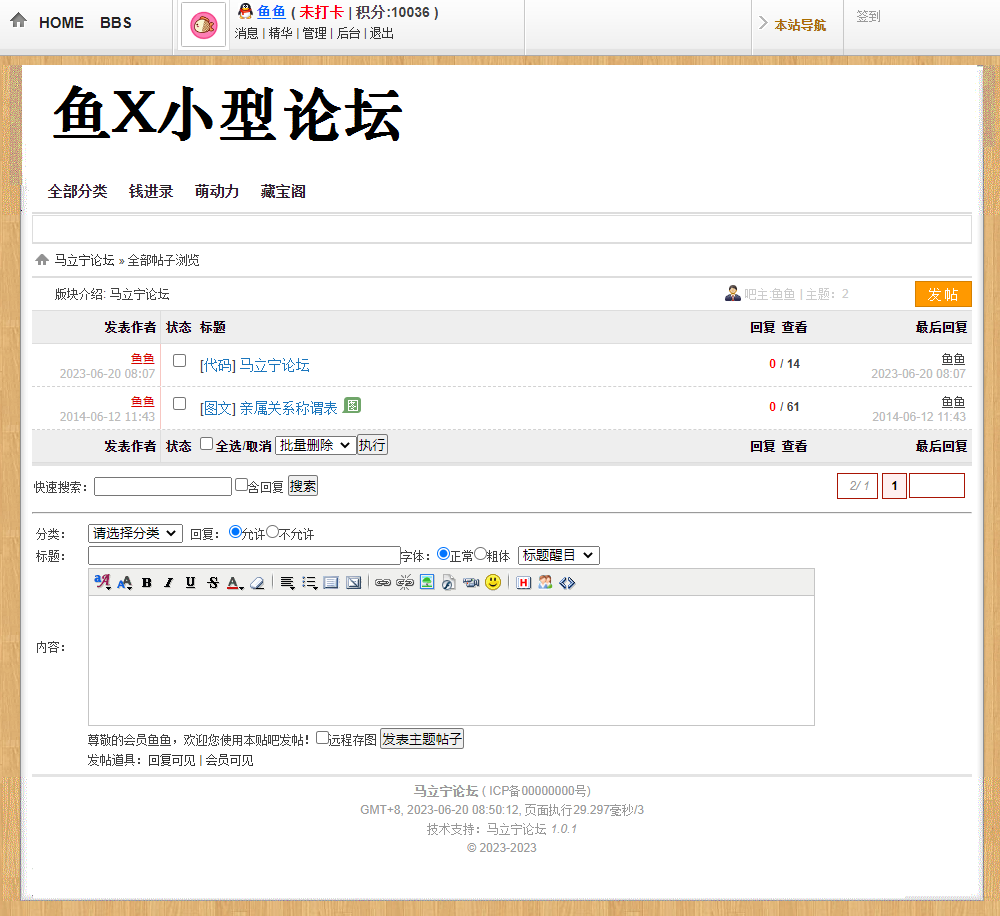Open 后台 admin backend link
Image resolution: width=1000 pixels, height=916 pixels.
[x=348, y=33]
